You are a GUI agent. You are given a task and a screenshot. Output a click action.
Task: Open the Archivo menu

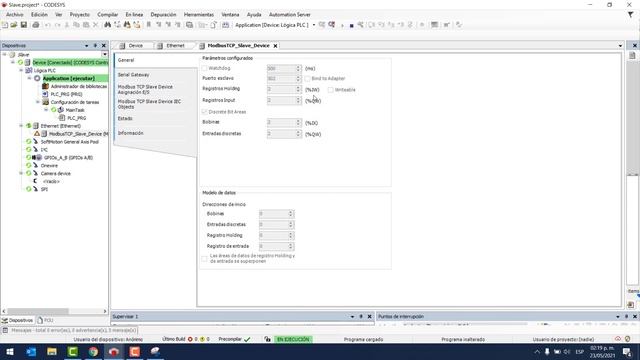[x=15, y=15]
